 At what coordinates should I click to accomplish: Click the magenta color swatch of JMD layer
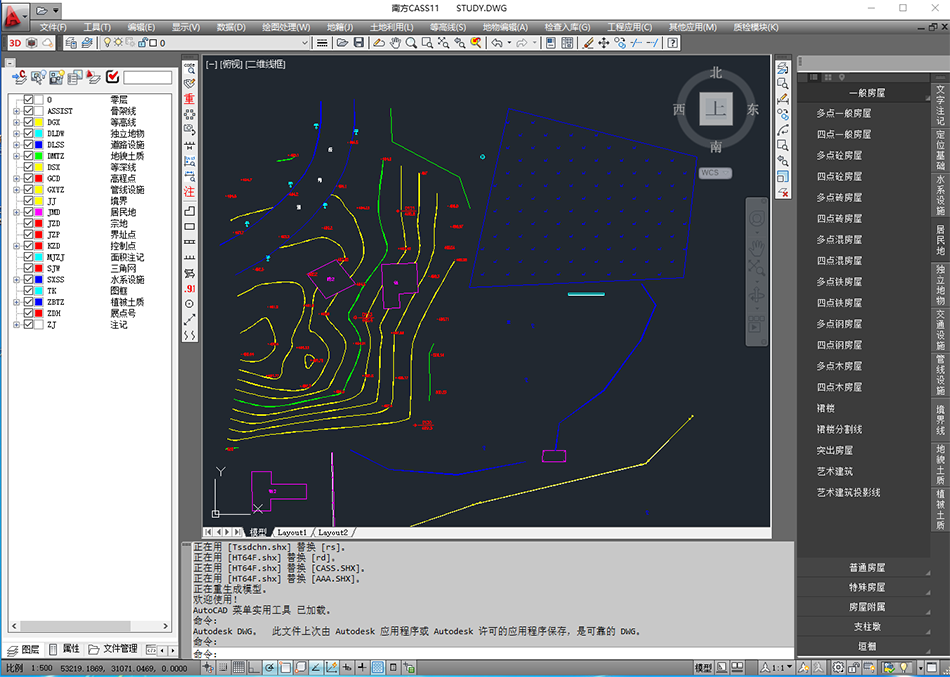click(x=39, y=212)
